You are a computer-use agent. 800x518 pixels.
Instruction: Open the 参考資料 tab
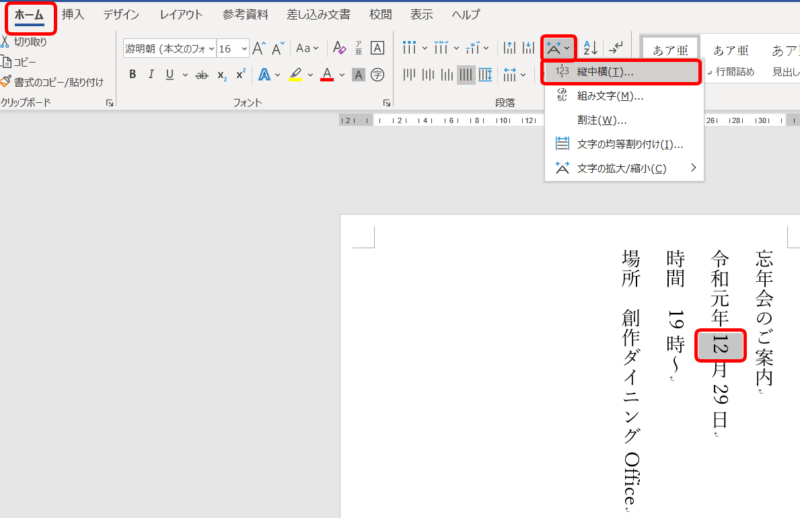pyautogui.click(x=245, y=15)
